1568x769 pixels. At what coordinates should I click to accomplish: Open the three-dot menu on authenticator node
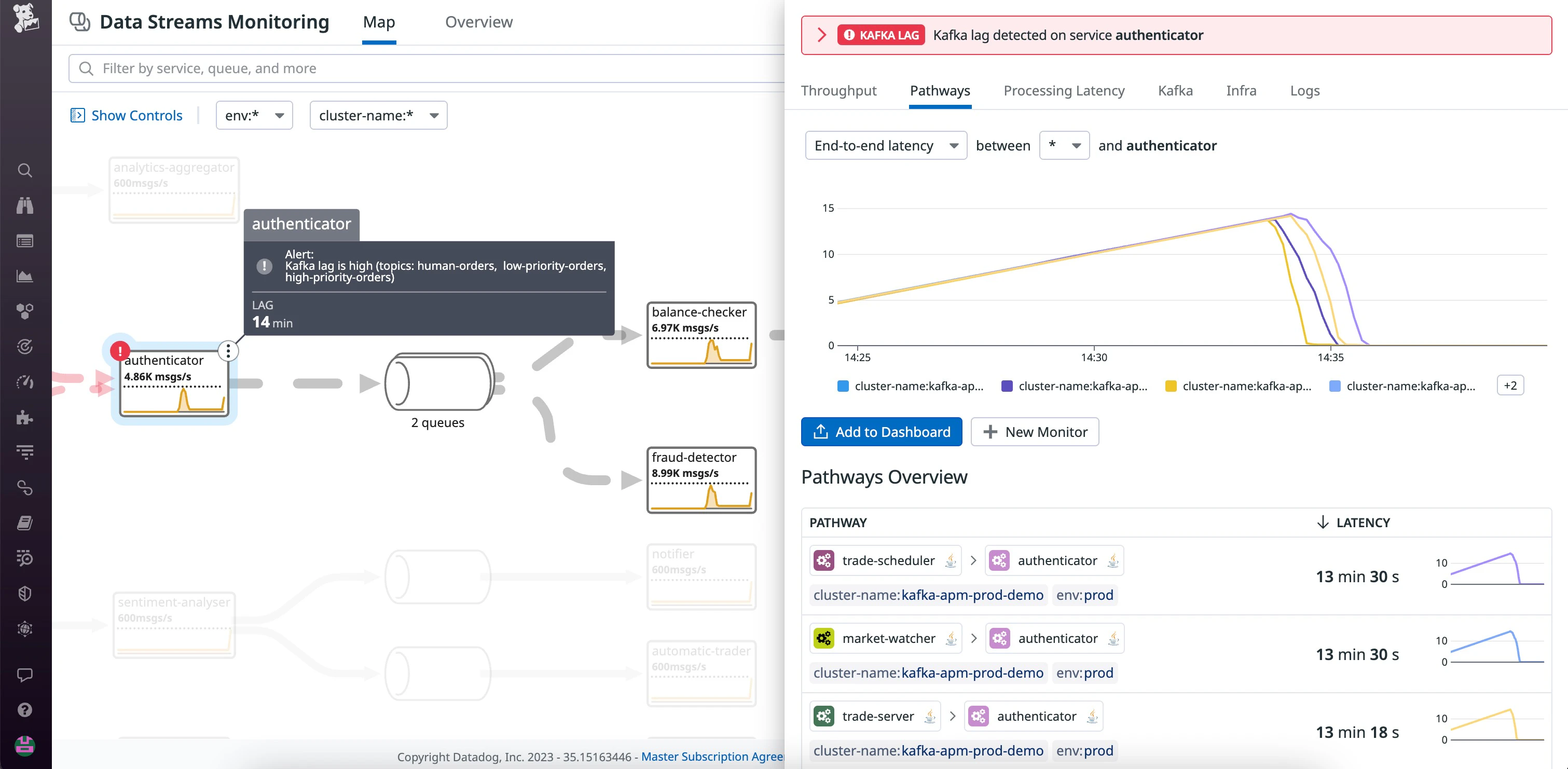click(x=228, y=351)
